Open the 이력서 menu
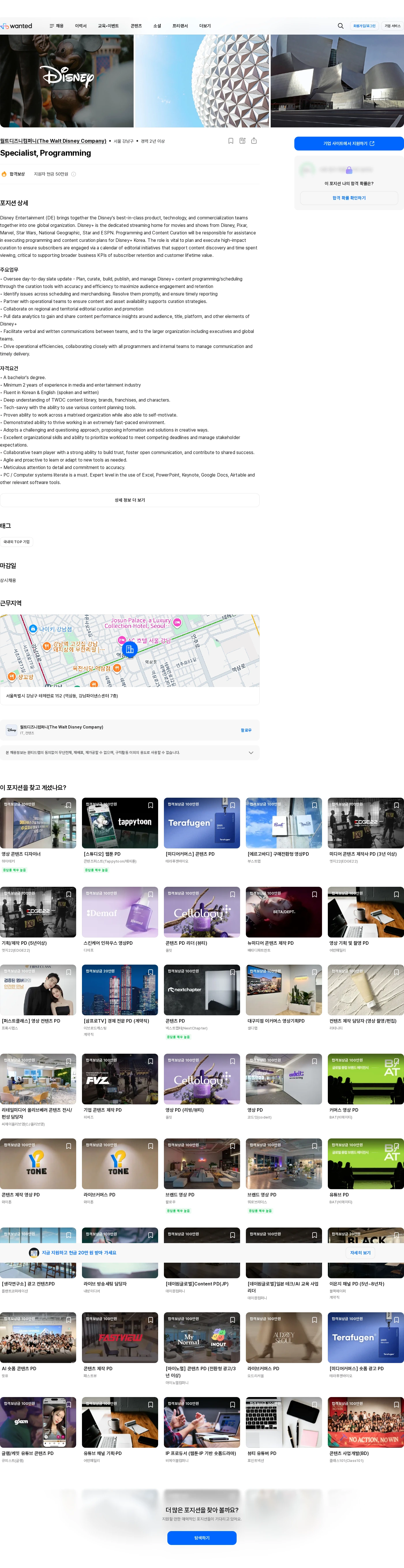 point(81,26)
